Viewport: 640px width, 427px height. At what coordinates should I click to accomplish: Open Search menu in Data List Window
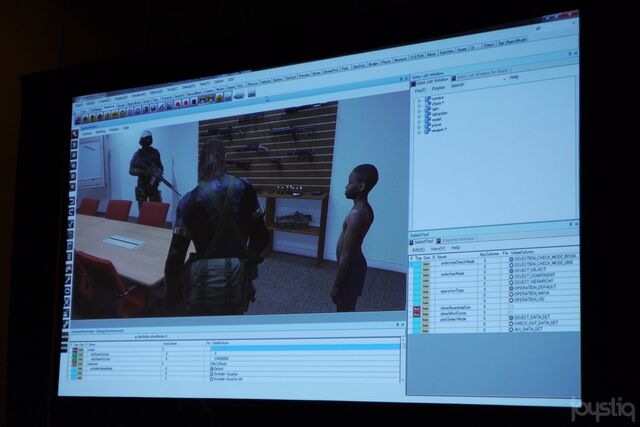click(x=458, y=85)
